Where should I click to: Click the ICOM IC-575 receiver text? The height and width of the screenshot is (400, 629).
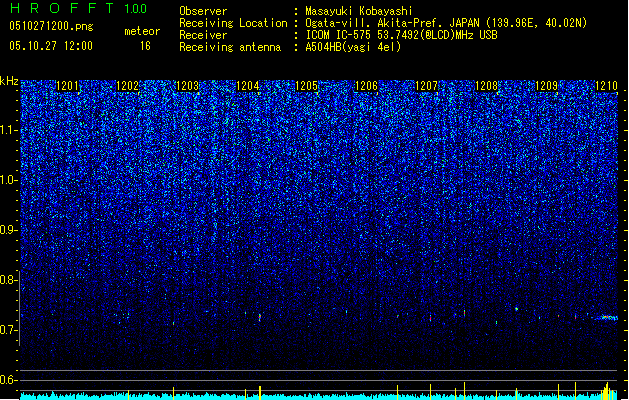(x=339, y=35)
